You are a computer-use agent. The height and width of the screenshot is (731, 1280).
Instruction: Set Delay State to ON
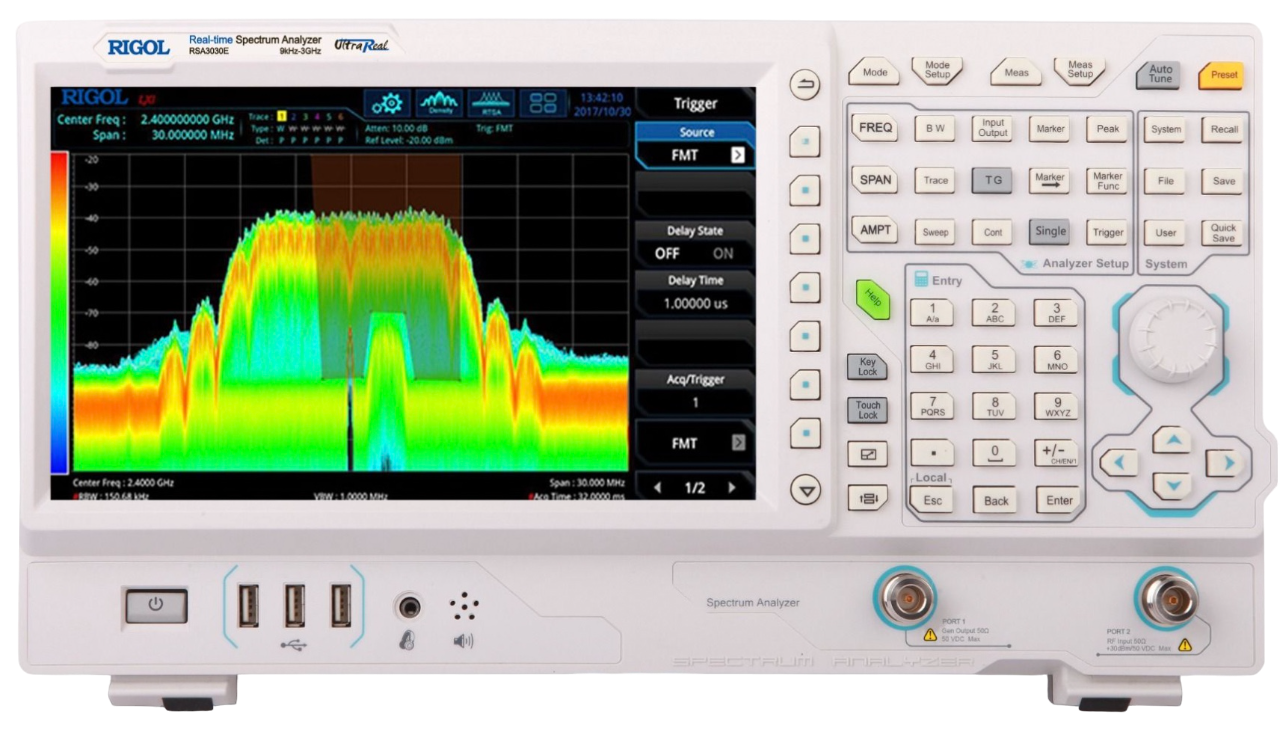pos(722,254)
